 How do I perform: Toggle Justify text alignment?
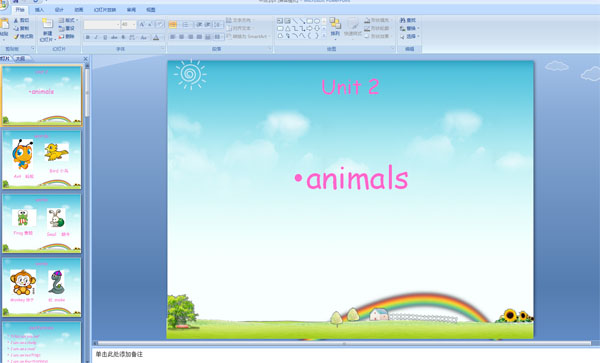[x=199, y=37]
